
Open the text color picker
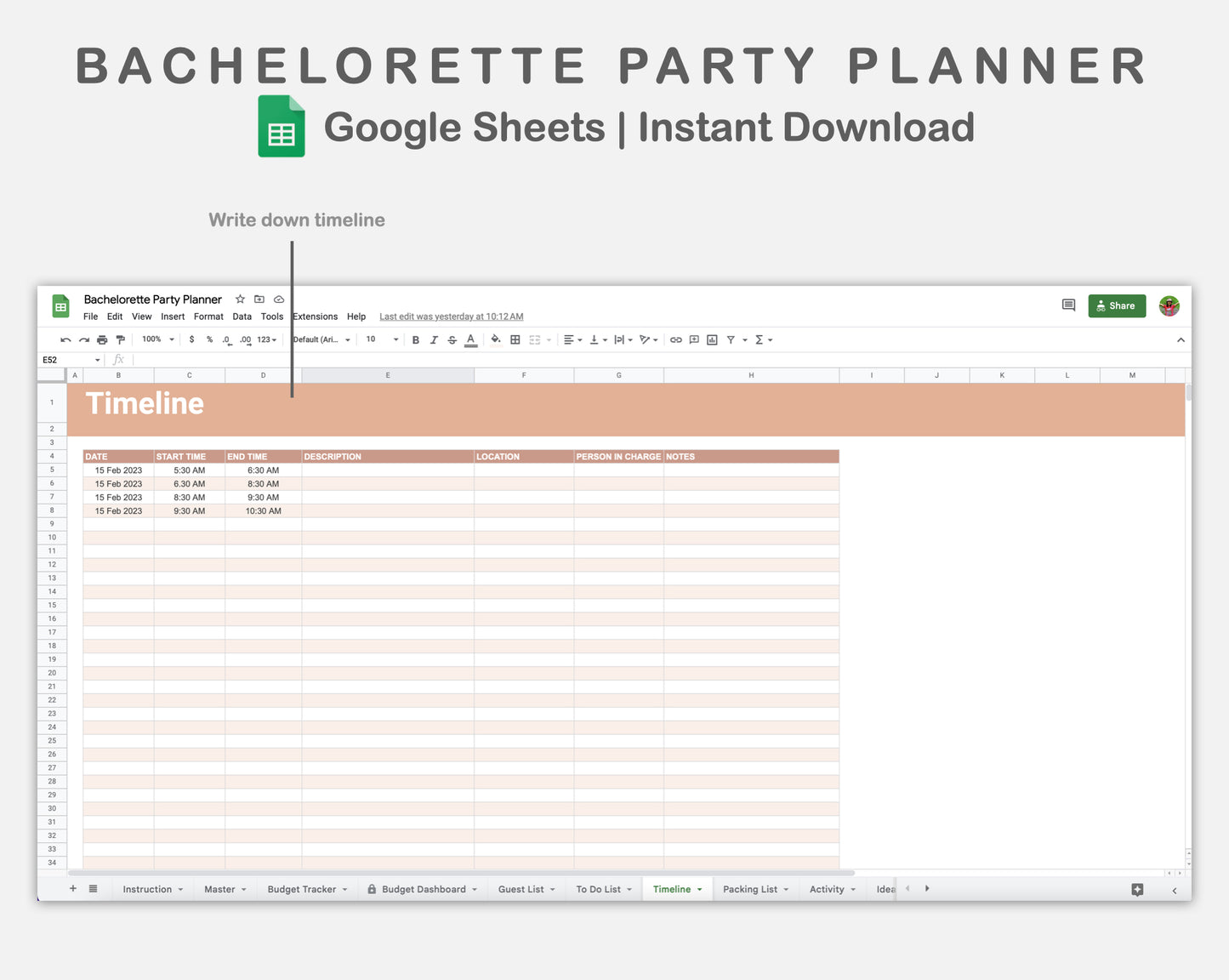[x=470, y=339]
